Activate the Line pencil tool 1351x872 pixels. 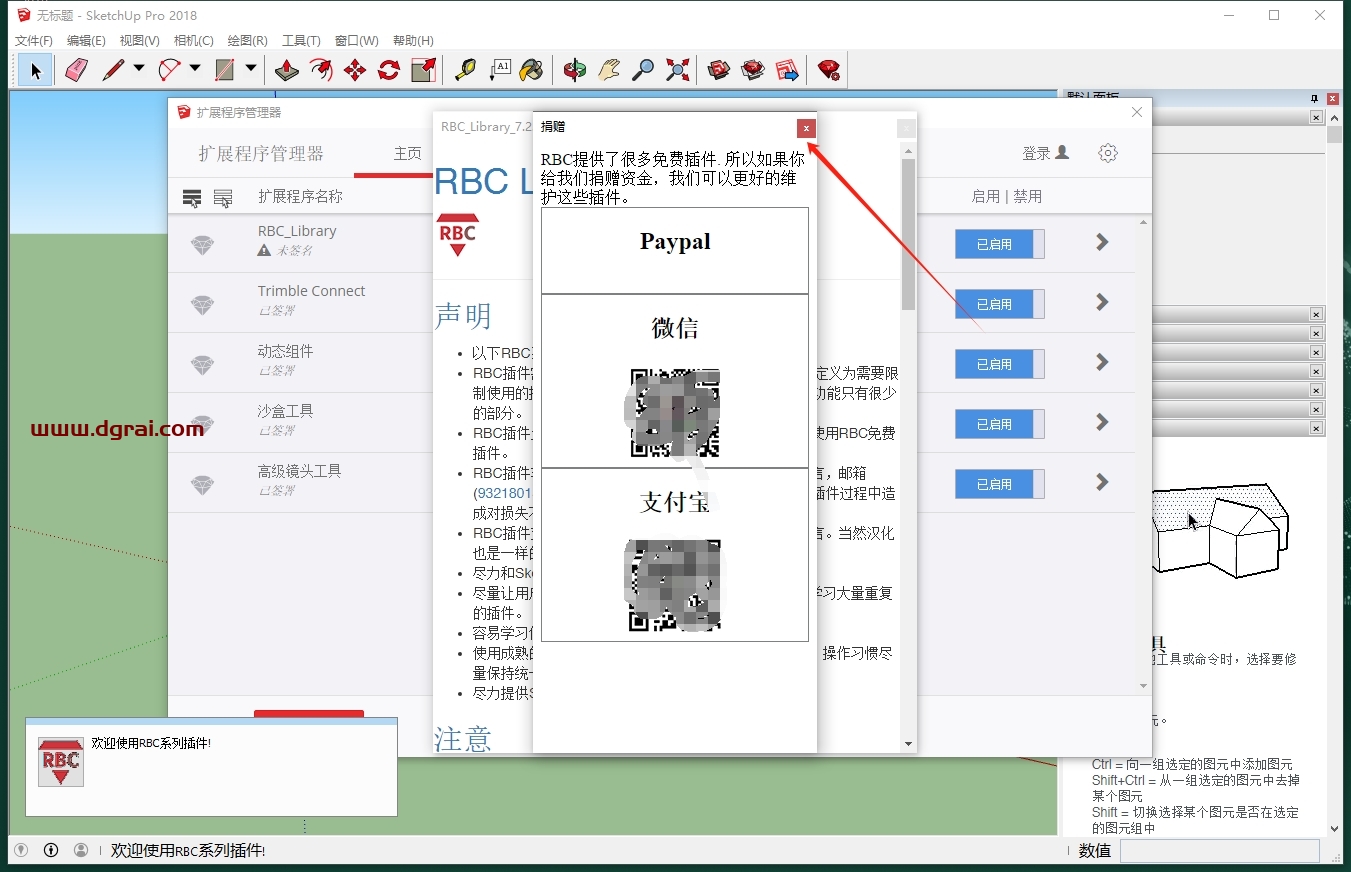point(113,70)
